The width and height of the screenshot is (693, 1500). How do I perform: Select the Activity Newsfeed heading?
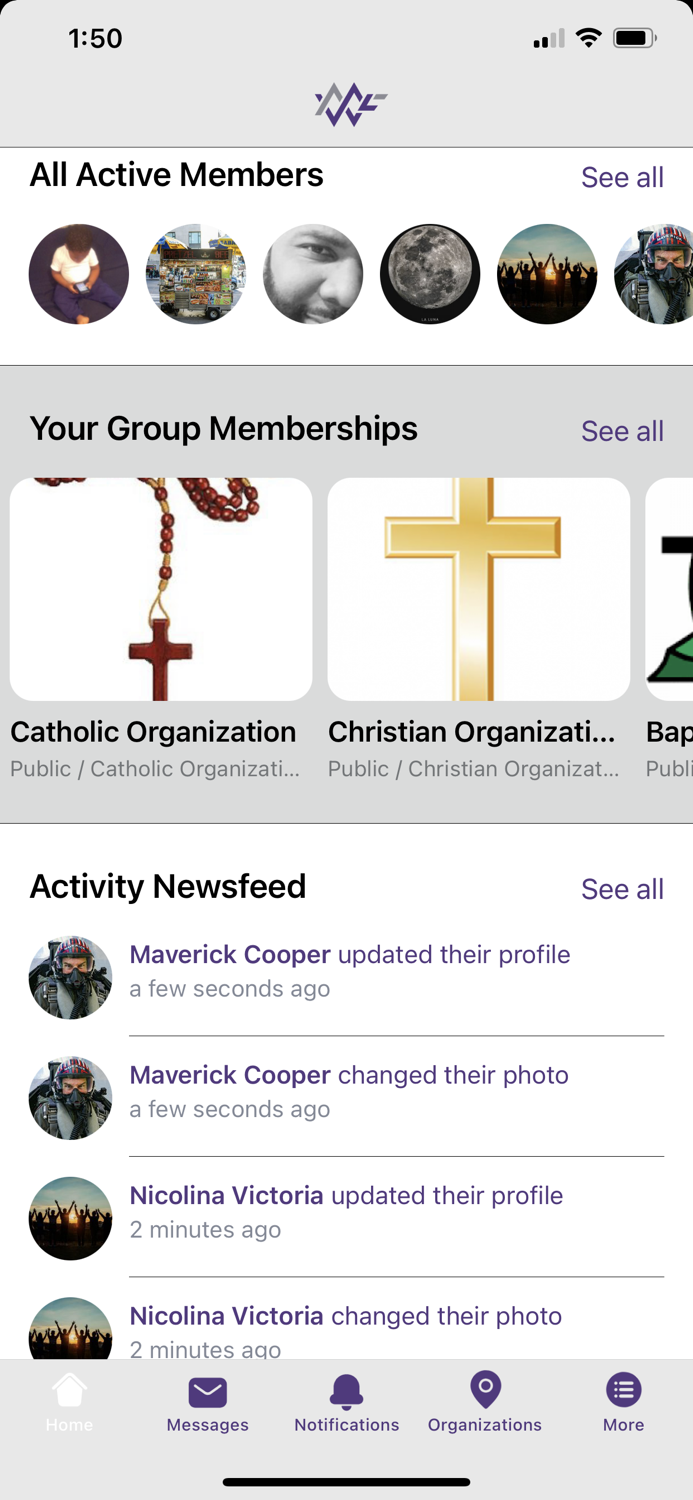(x=167, y=887)
